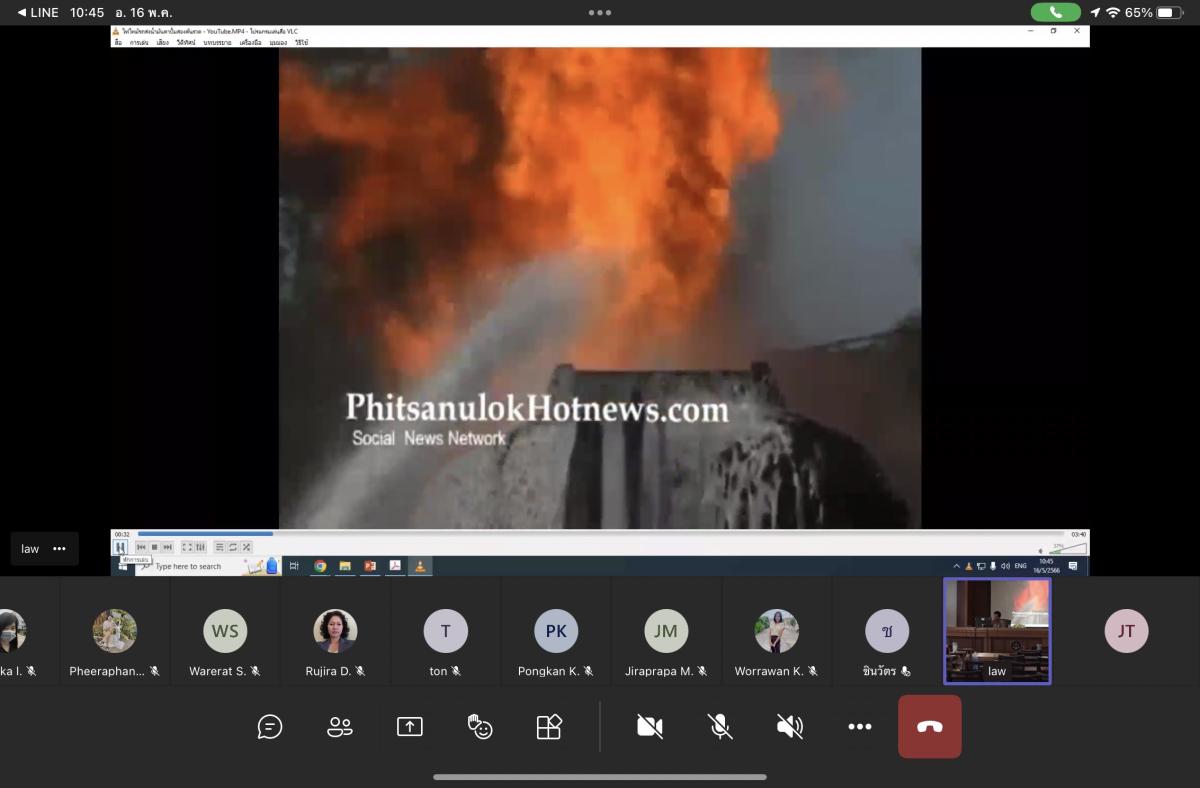Screen dimensions: 1200x788
Task: Pause VLC playback in shared screen
Action: click(x=120, y=547)
